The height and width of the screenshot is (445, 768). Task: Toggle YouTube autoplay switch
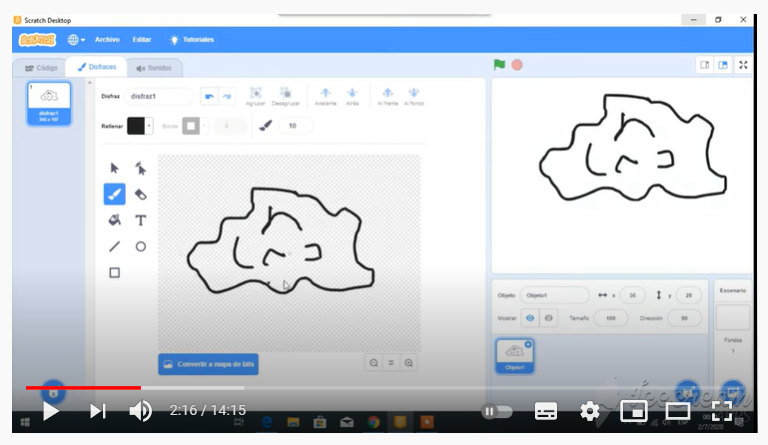[x=496, y=411]
